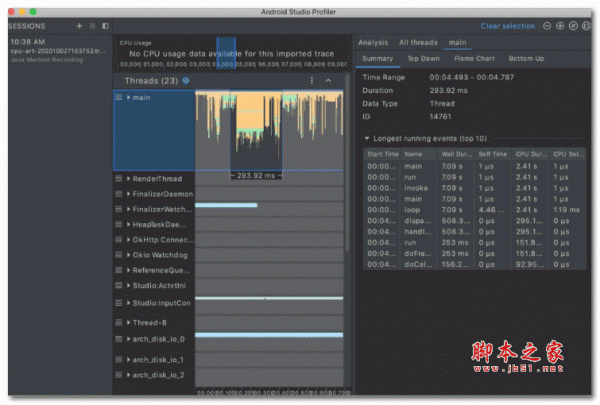Click the 293.92 ms selection label
Screen dimensions: 600x405
256,176
